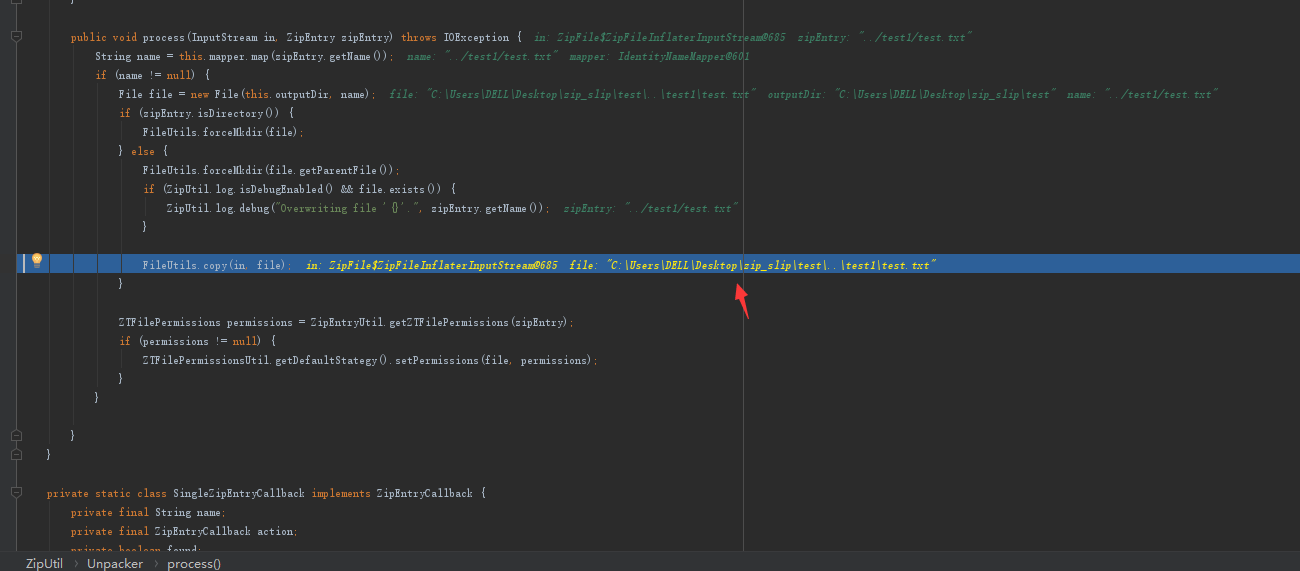Click the 'if (permissions != null)' line

[x=197, y=341]
